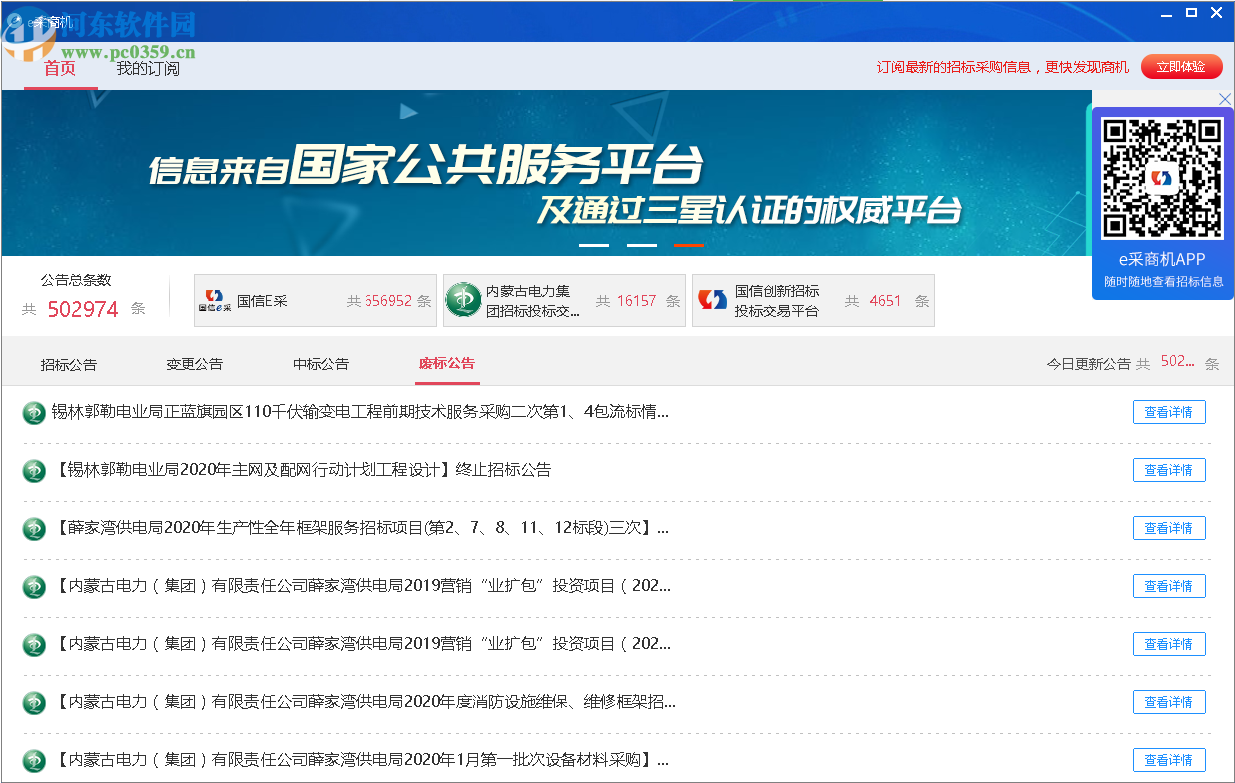Click the 国信E采 count 556952
This screenshot has width=1235, height=783.
[x=388, y=300]
